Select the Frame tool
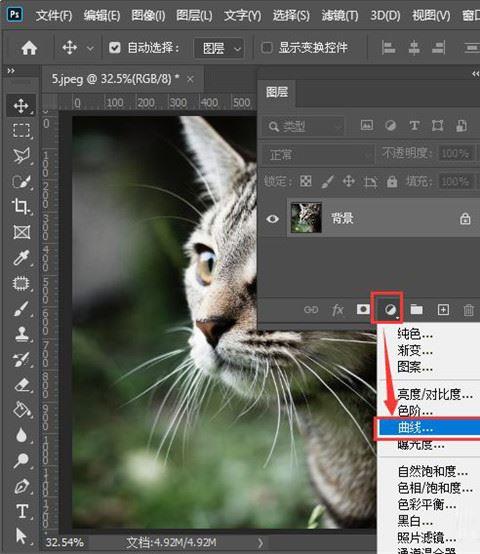The width and height of the screenshot is (480, 554). point(21,232)
